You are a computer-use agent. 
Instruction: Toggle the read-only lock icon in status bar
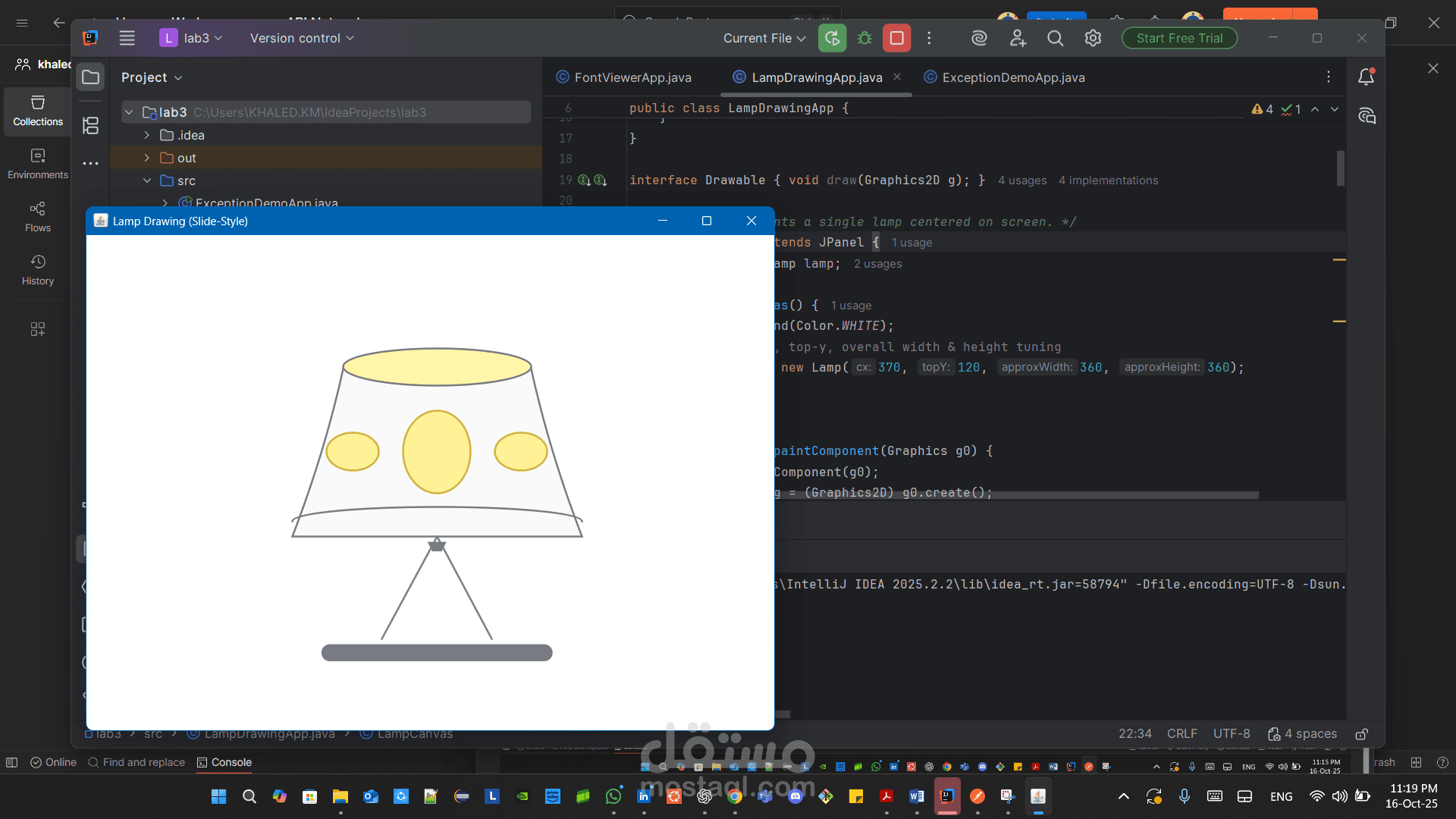[1362, 734]
